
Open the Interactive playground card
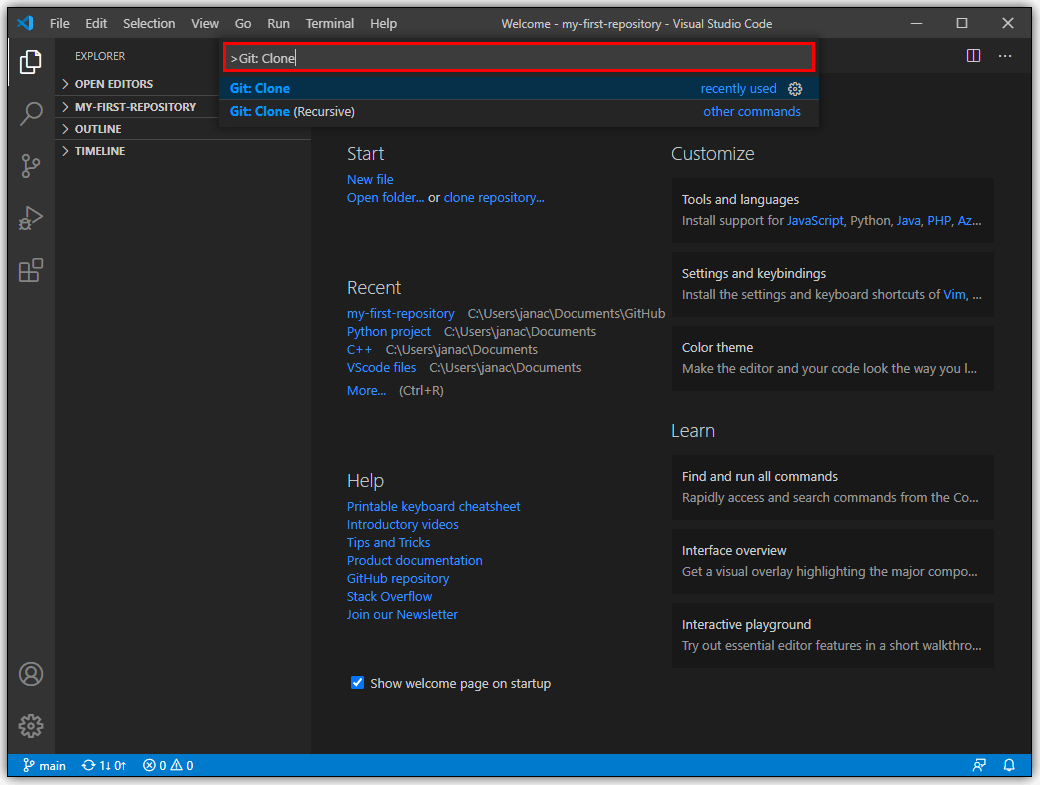pyautogui.click(x=832, y=635)
